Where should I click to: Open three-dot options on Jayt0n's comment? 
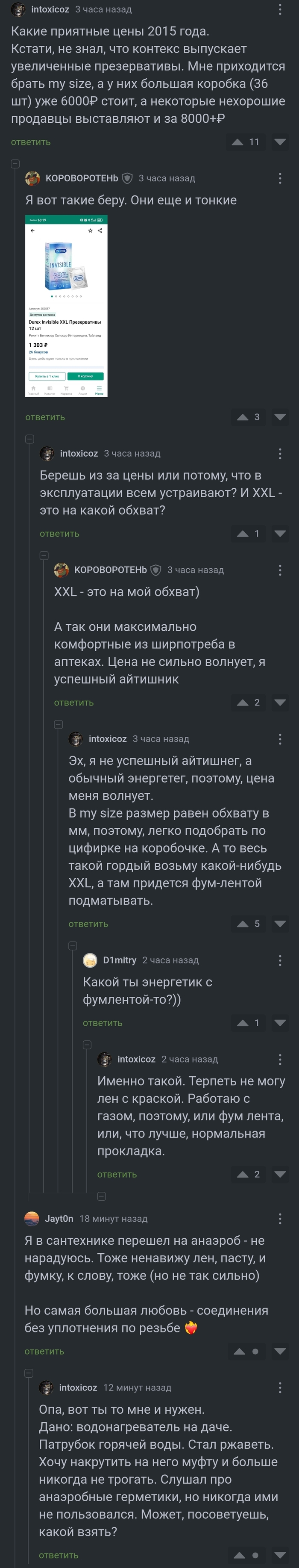tap(279, 1219)
